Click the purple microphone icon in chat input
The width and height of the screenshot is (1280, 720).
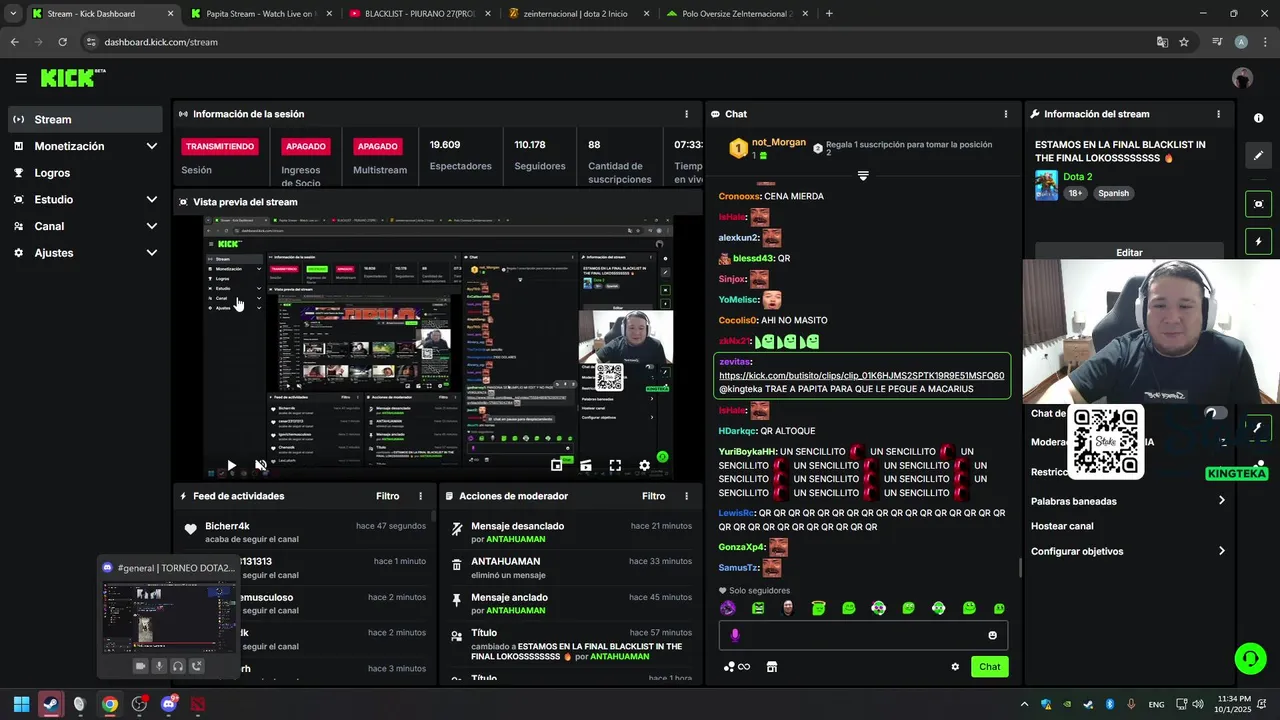pyautogui.click(x=735, y=635)
